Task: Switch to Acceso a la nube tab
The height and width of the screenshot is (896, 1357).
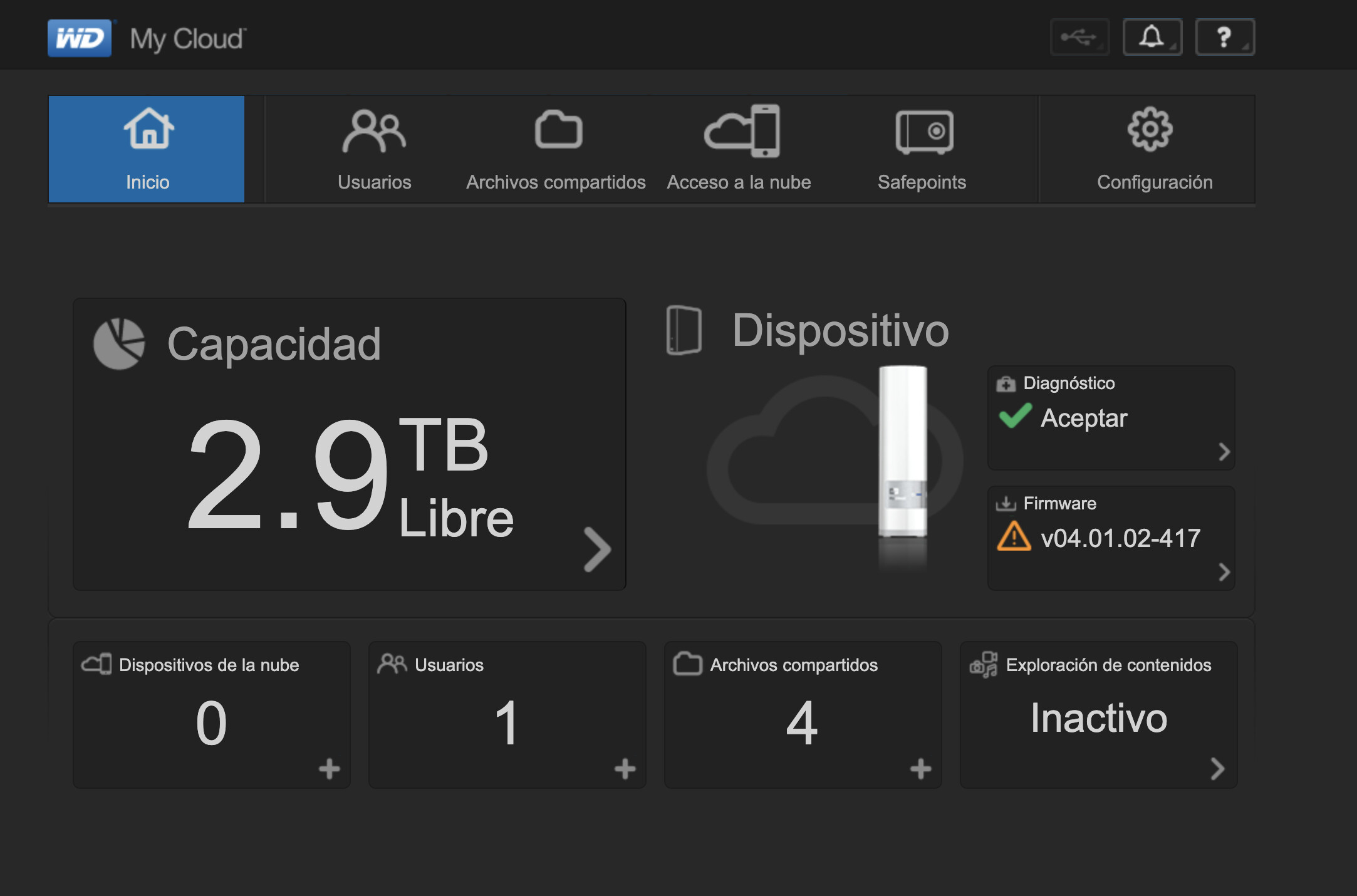Action: 739,149
